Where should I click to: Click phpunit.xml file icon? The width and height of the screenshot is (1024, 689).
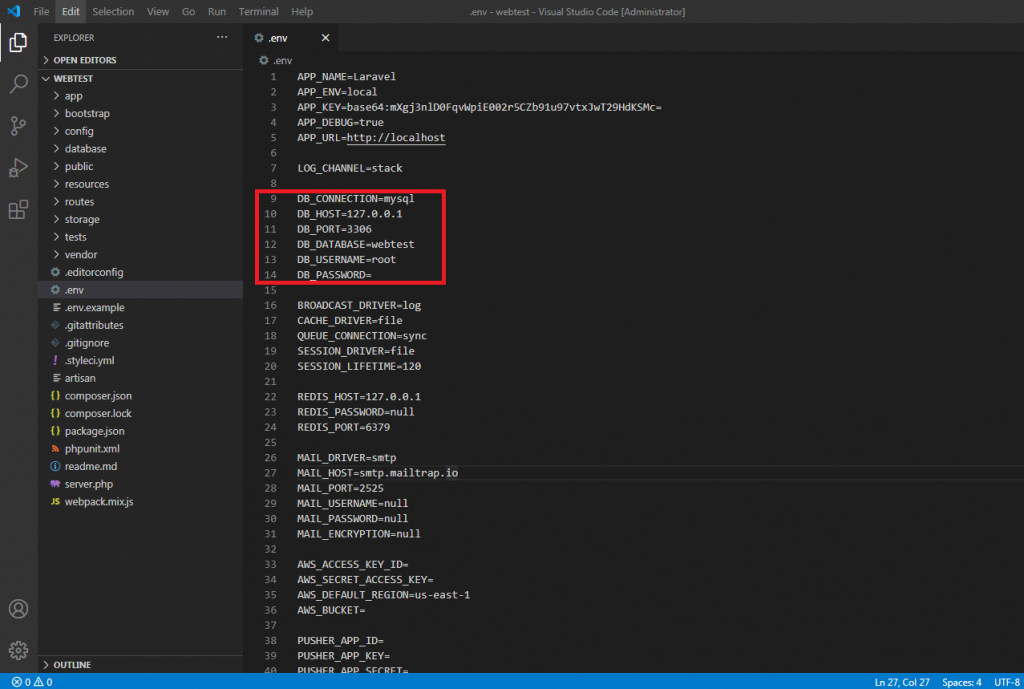coord(56,449)
